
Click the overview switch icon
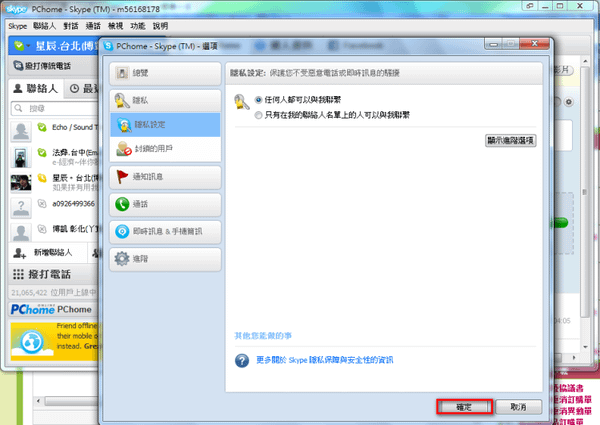pos(122,73)
